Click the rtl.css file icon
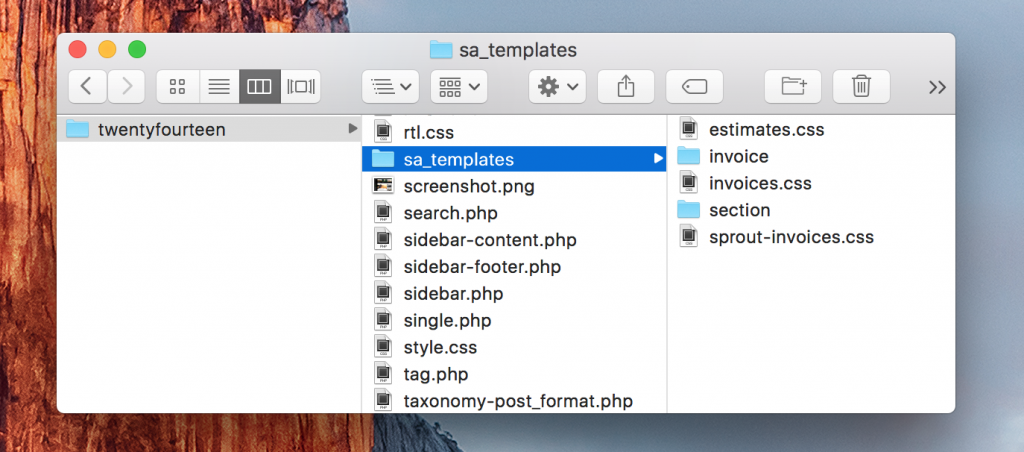Screen dimensions: 1024x452 tap(383, 131)
